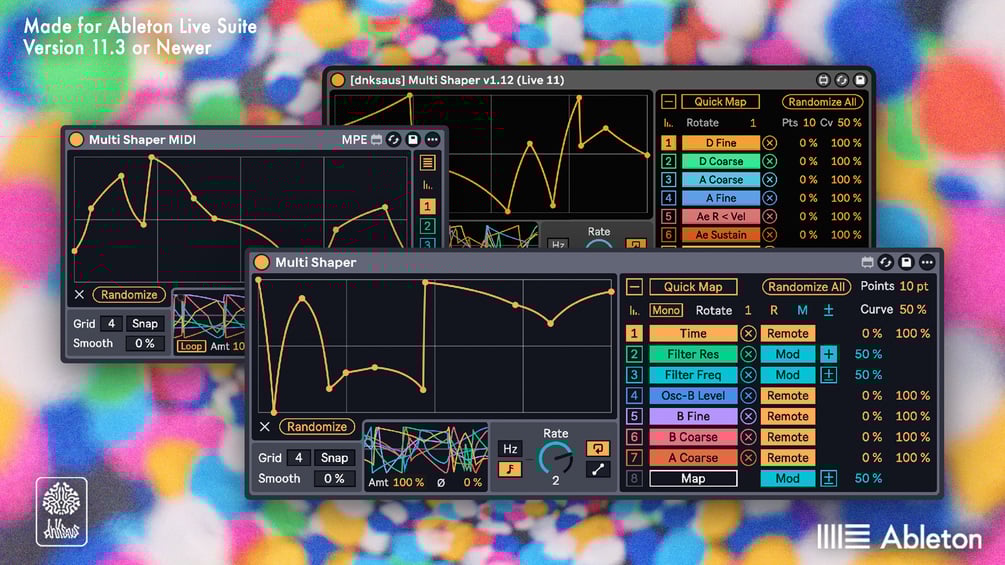
Task: Click Quick Map in front Multi Shaper
Action: pyautogui.click(x=693, y=286)
